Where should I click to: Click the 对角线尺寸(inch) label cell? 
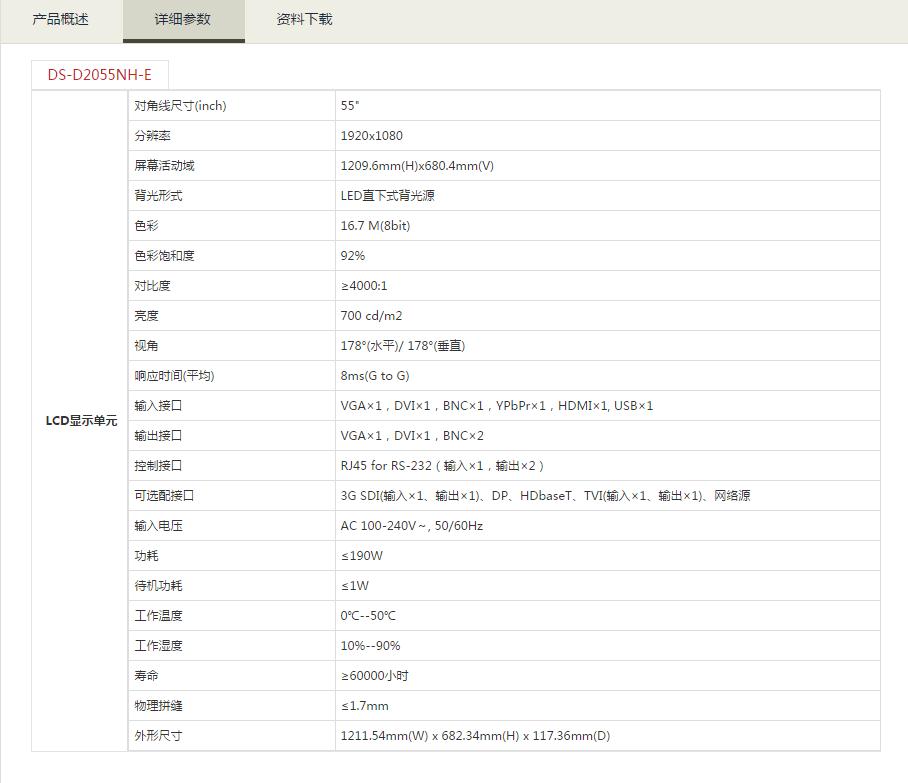click(180, 106)
